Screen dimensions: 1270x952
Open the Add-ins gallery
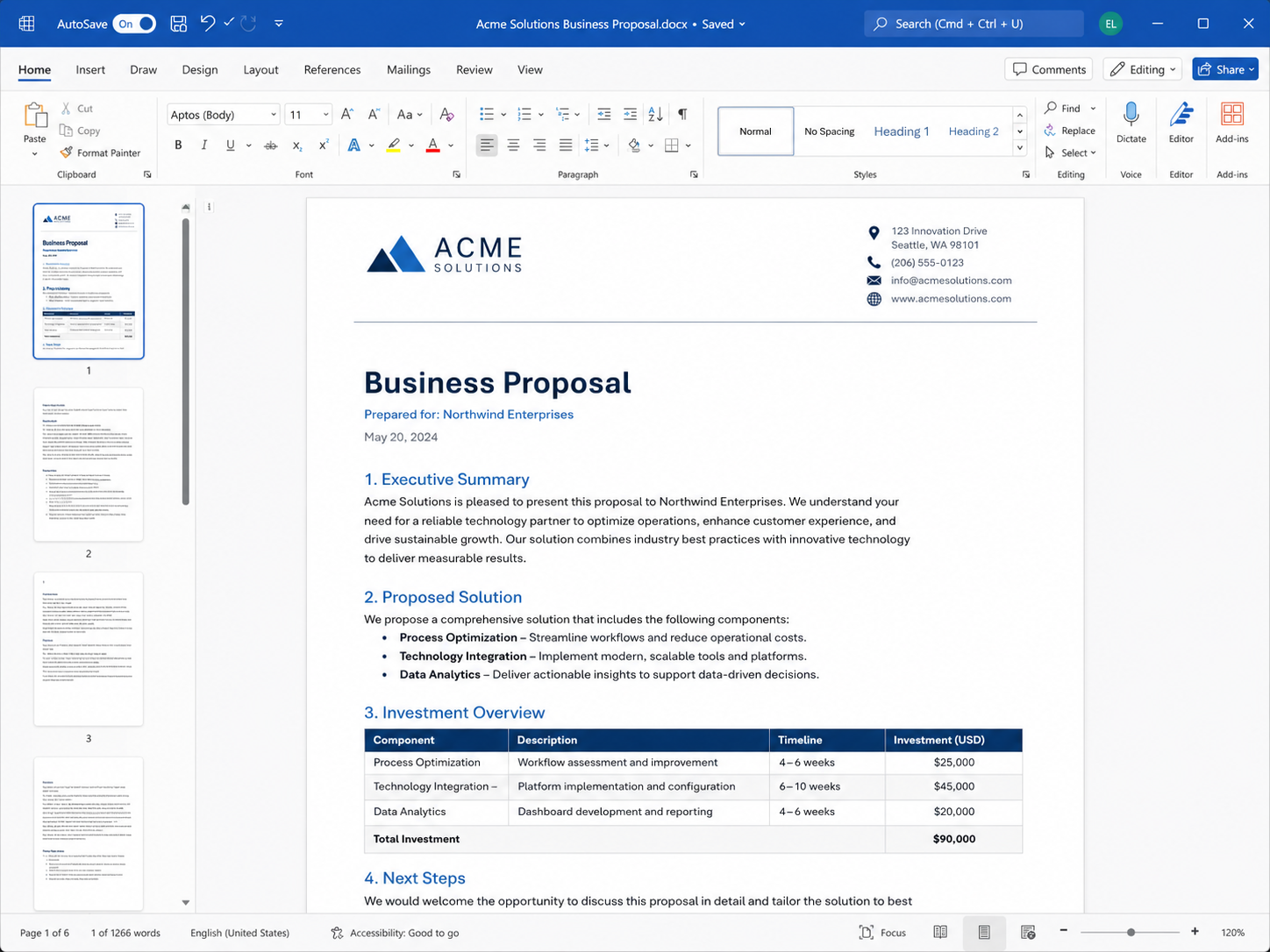(1232, 122)
